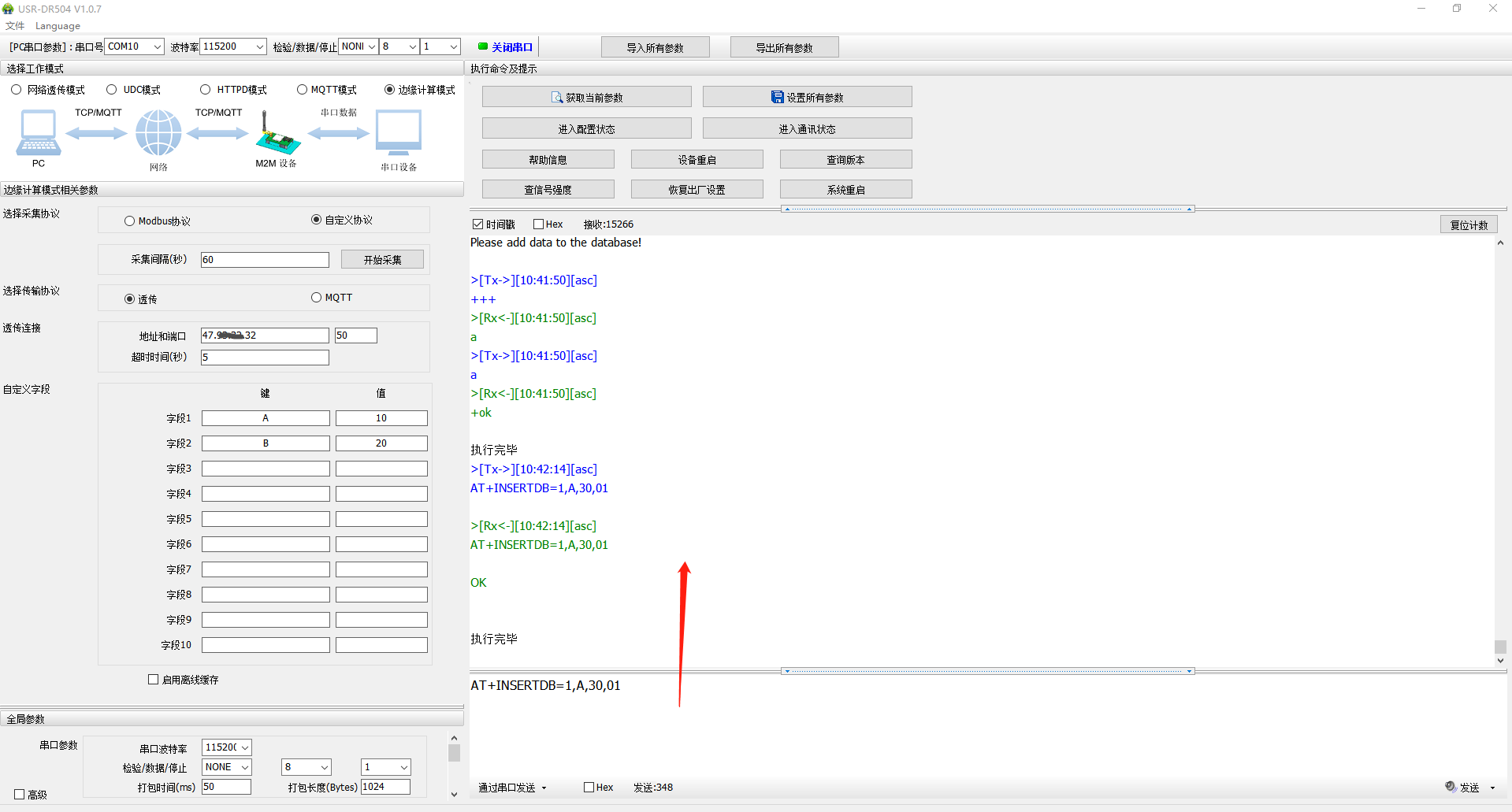
Task: Click the M2M device icon
Action: (277, 135)
